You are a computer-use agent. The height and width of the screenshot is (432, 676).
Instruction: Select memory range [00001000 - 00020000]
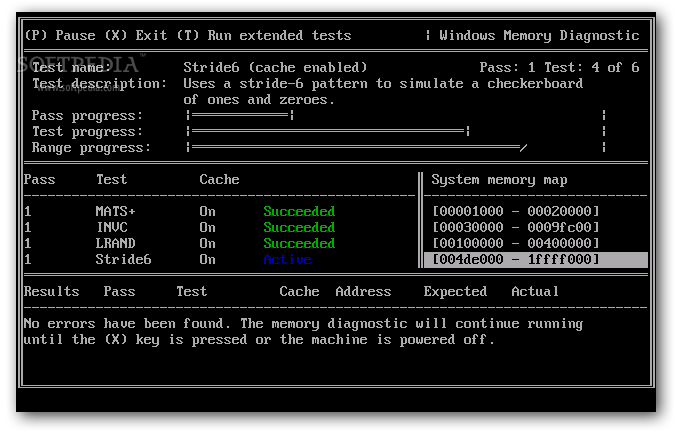(516, 211)
